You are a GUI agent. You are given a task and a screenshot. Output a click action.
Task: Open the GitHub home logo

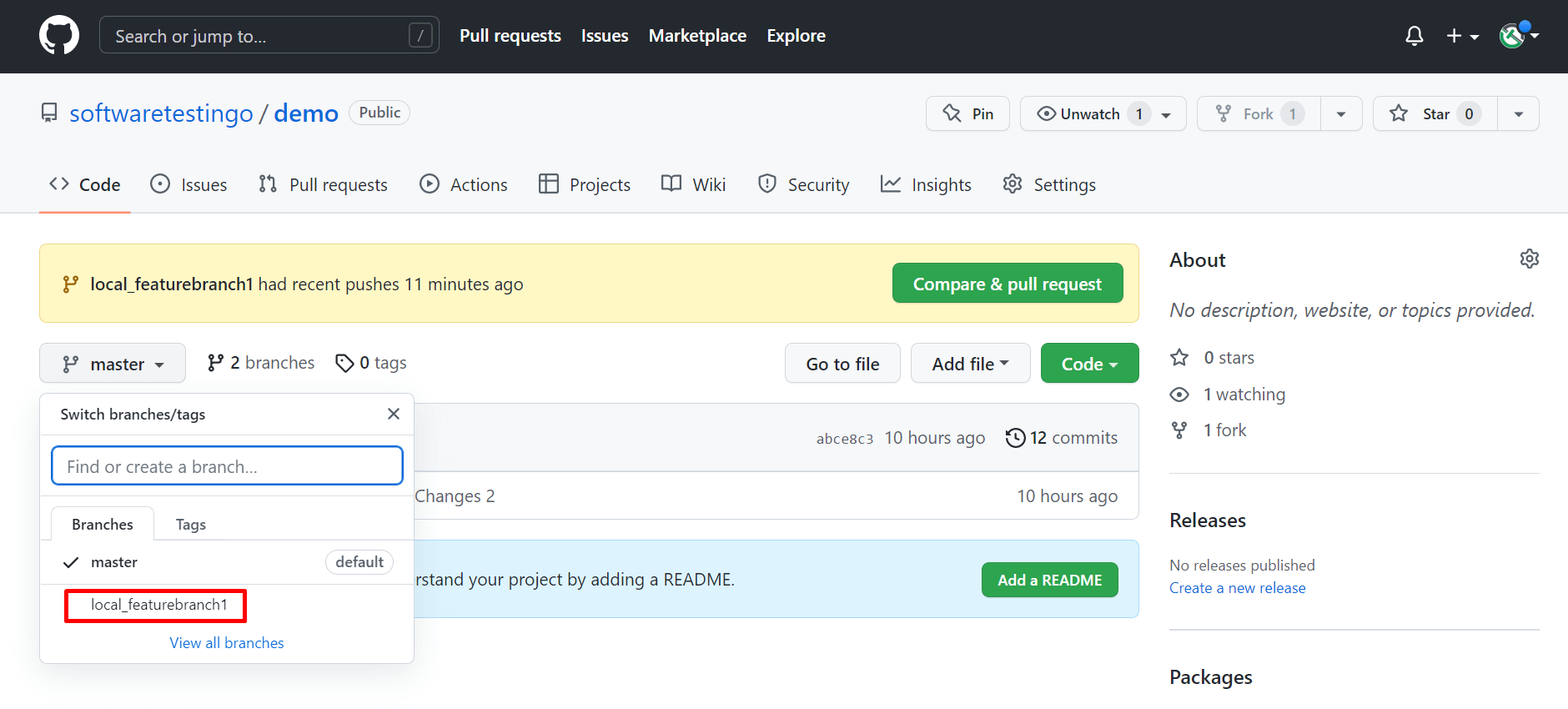(x=59, y=36)
